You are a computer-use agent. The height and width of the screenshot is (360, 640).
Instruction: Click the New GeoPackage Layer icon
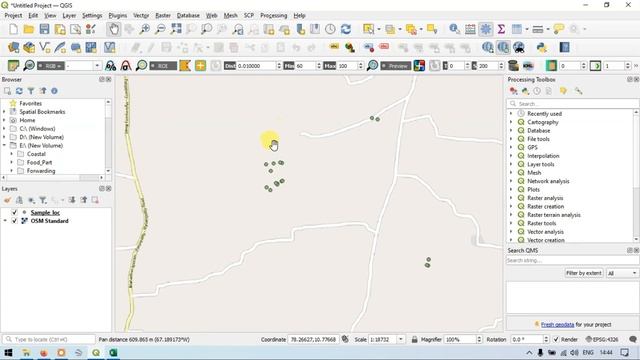coord(29,47)
